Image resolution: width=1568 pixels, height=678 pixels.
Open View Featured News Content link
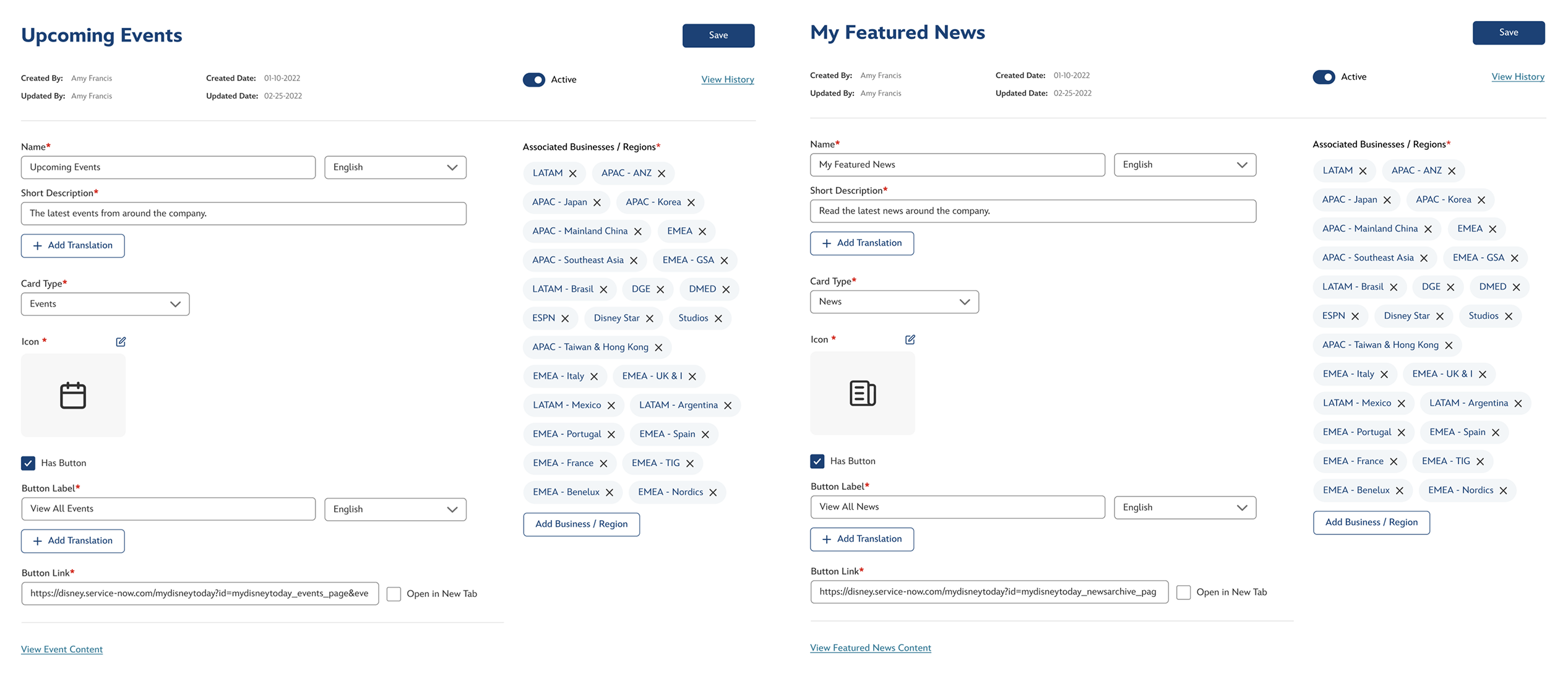(x=870, y=648)
